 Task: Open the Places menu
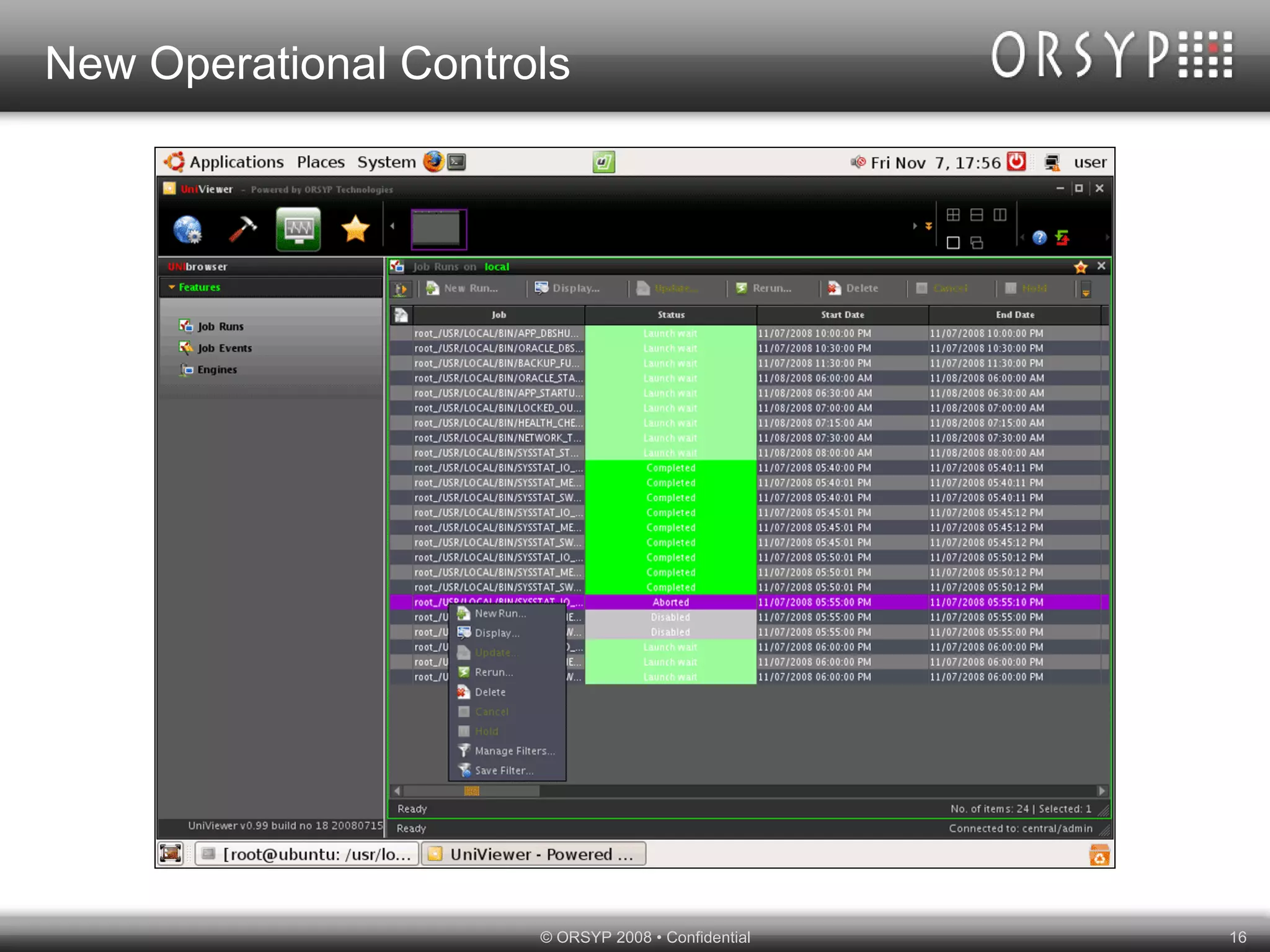321,162
